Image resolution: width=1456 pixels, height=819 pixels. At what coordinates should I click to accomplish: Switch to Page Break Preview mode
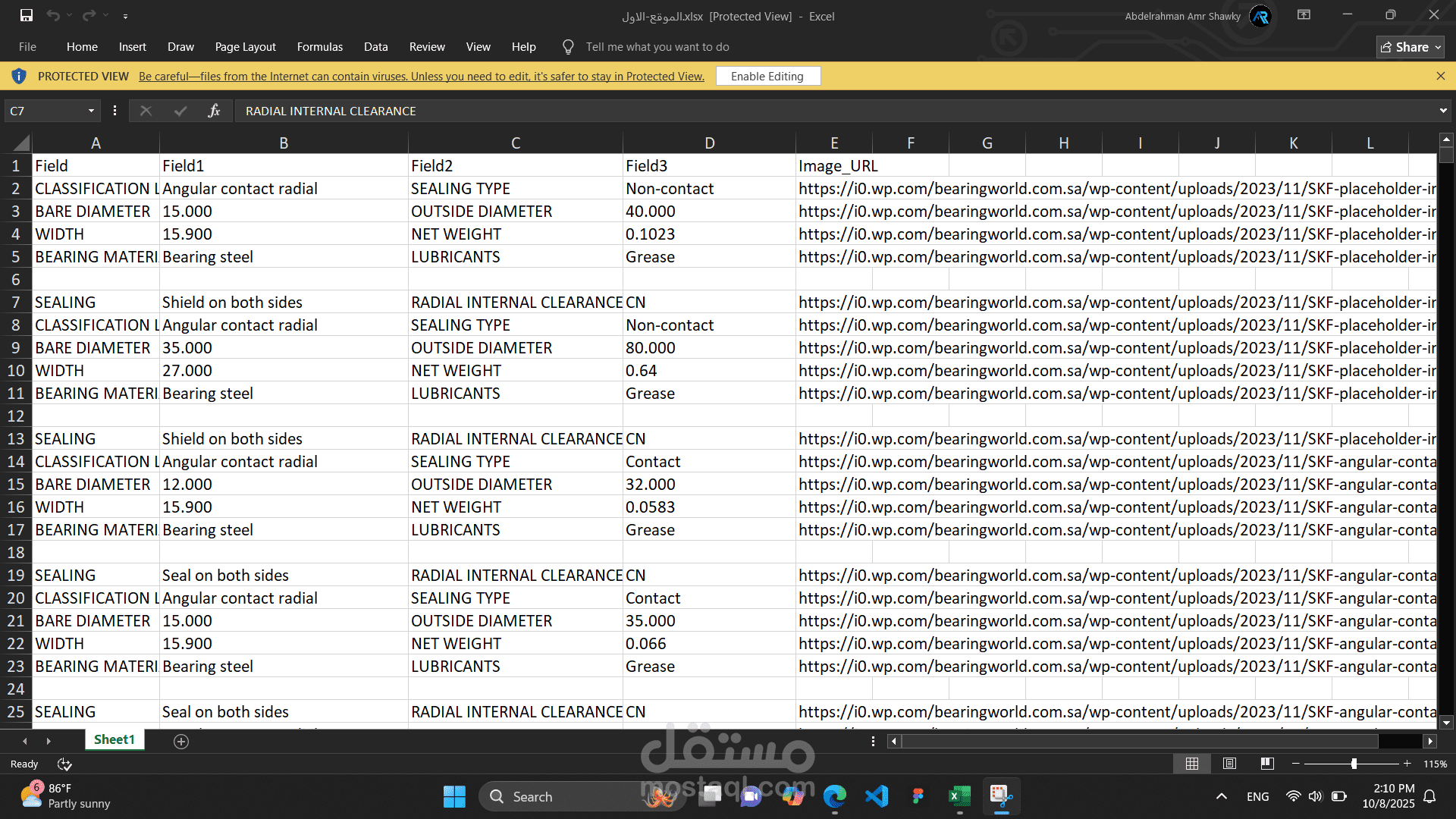(1266, 764)
